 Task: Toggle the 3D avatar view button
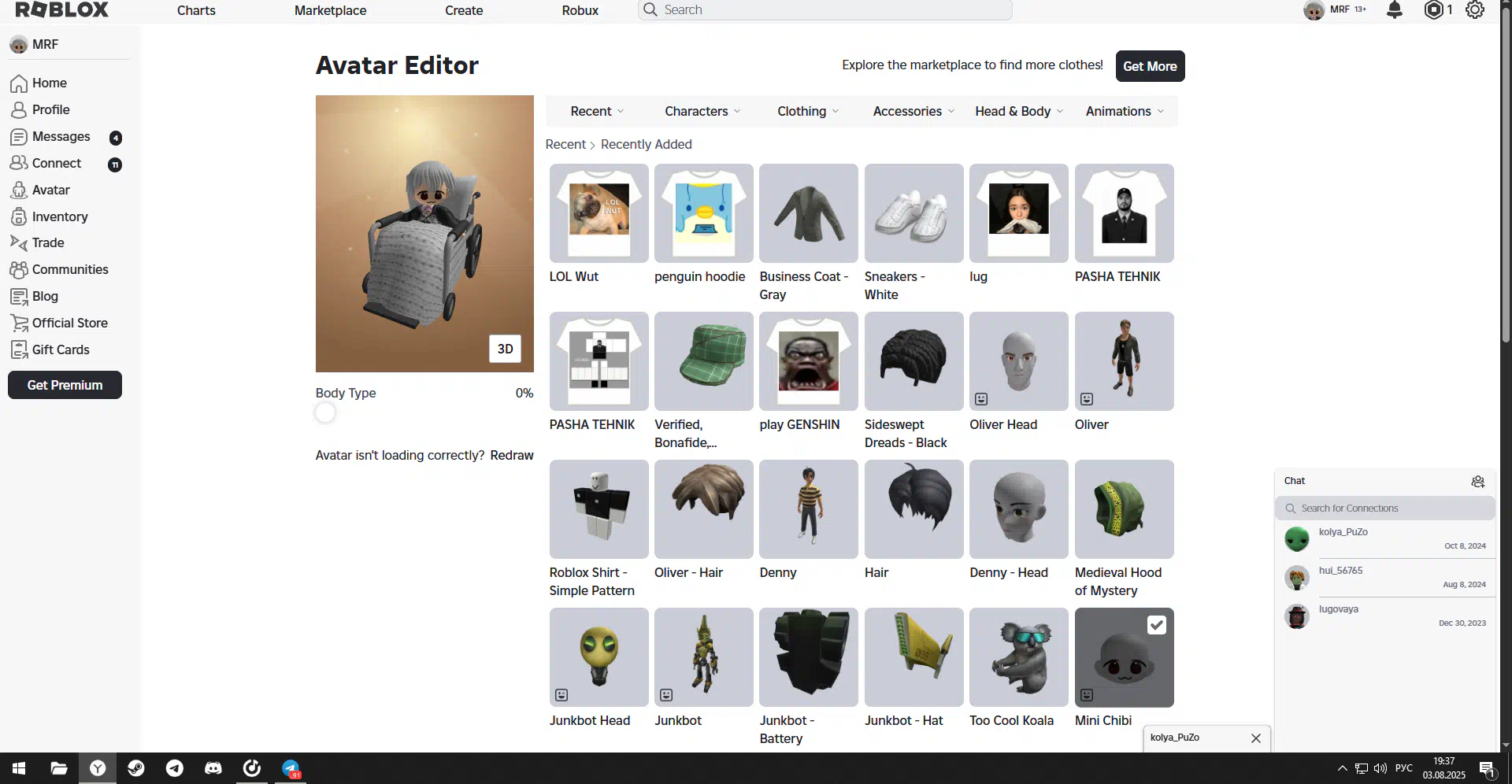[505, 349]
